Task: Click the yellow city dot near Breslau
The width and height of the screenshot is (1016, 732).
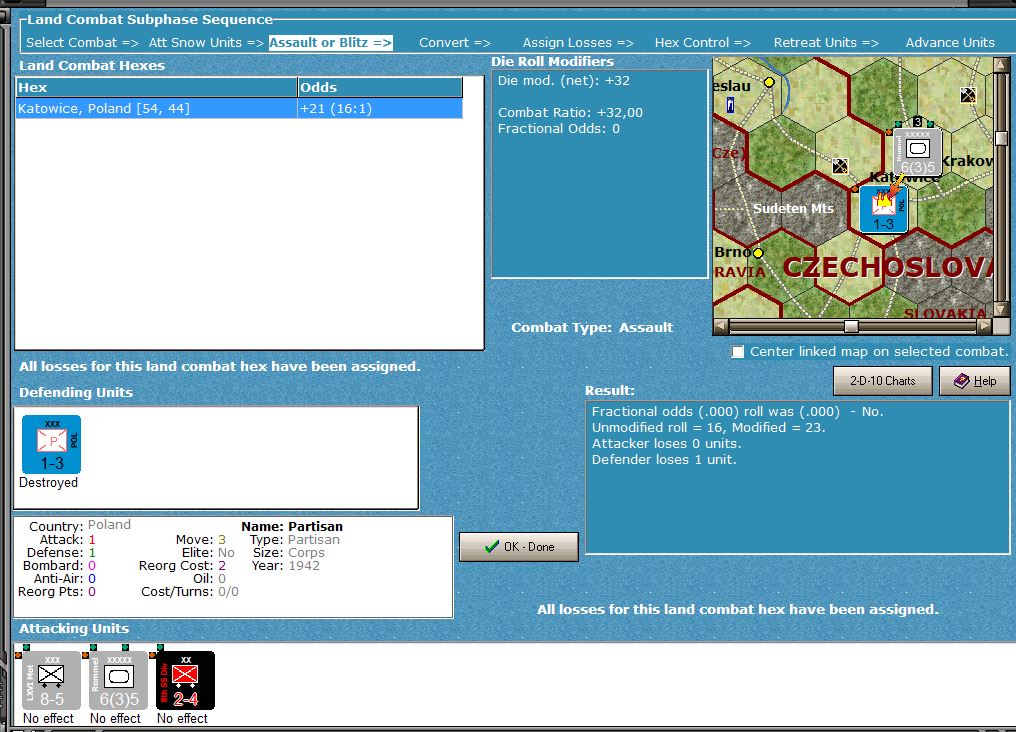Action: 769,82
